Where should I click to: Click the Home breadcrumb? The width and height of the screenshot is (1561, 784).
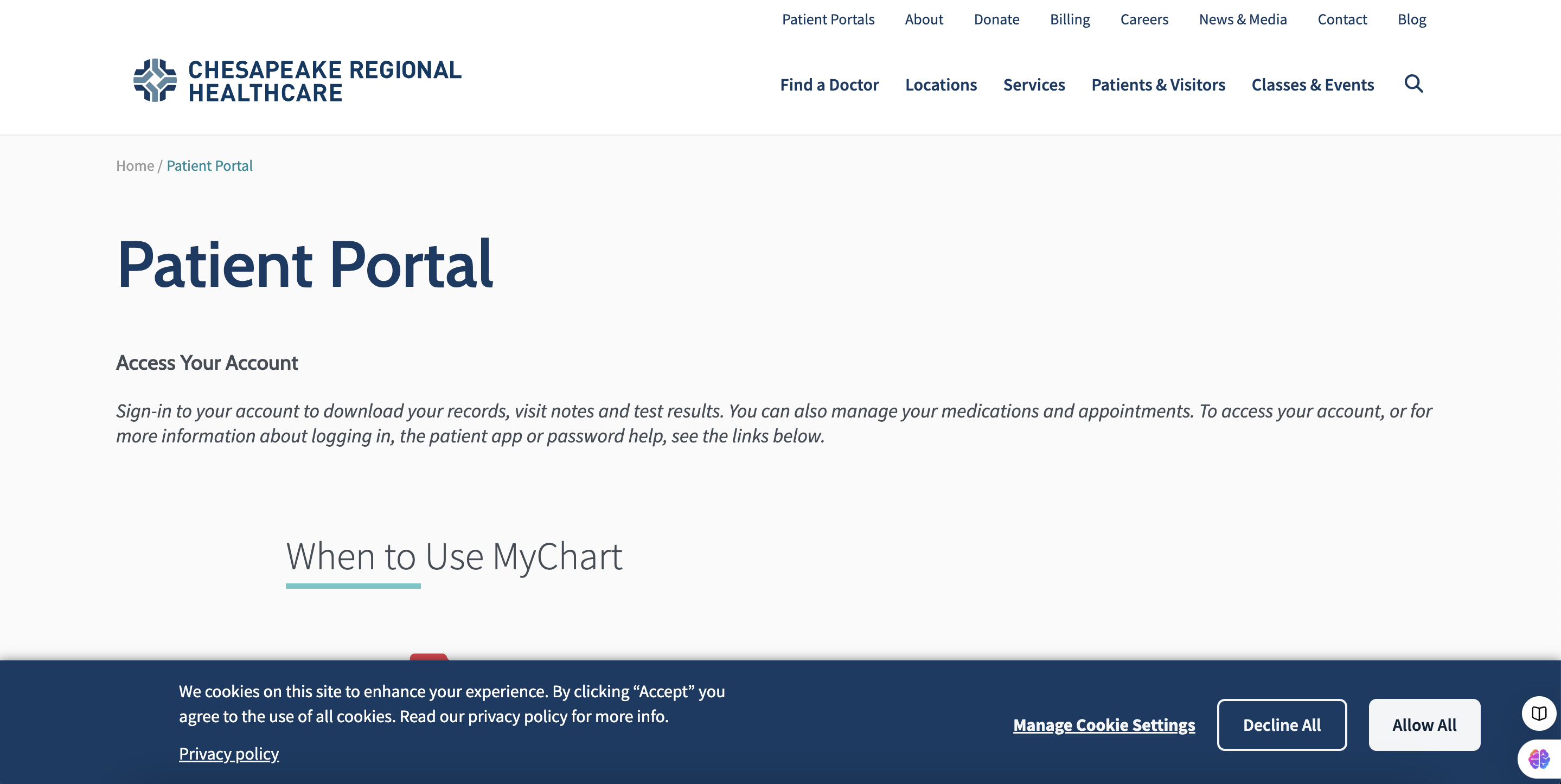pyautogui.click(x=135, y=165)
